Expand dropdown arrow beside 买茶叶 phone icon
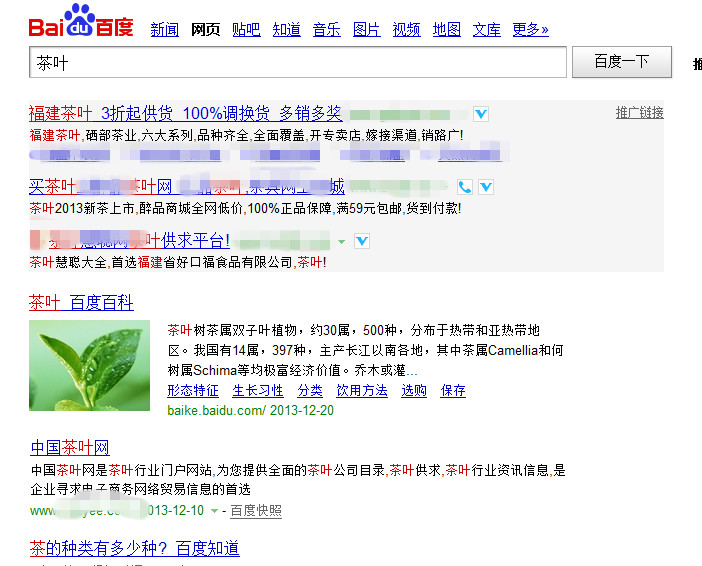702x566 pixels. [x=486, y=187]
